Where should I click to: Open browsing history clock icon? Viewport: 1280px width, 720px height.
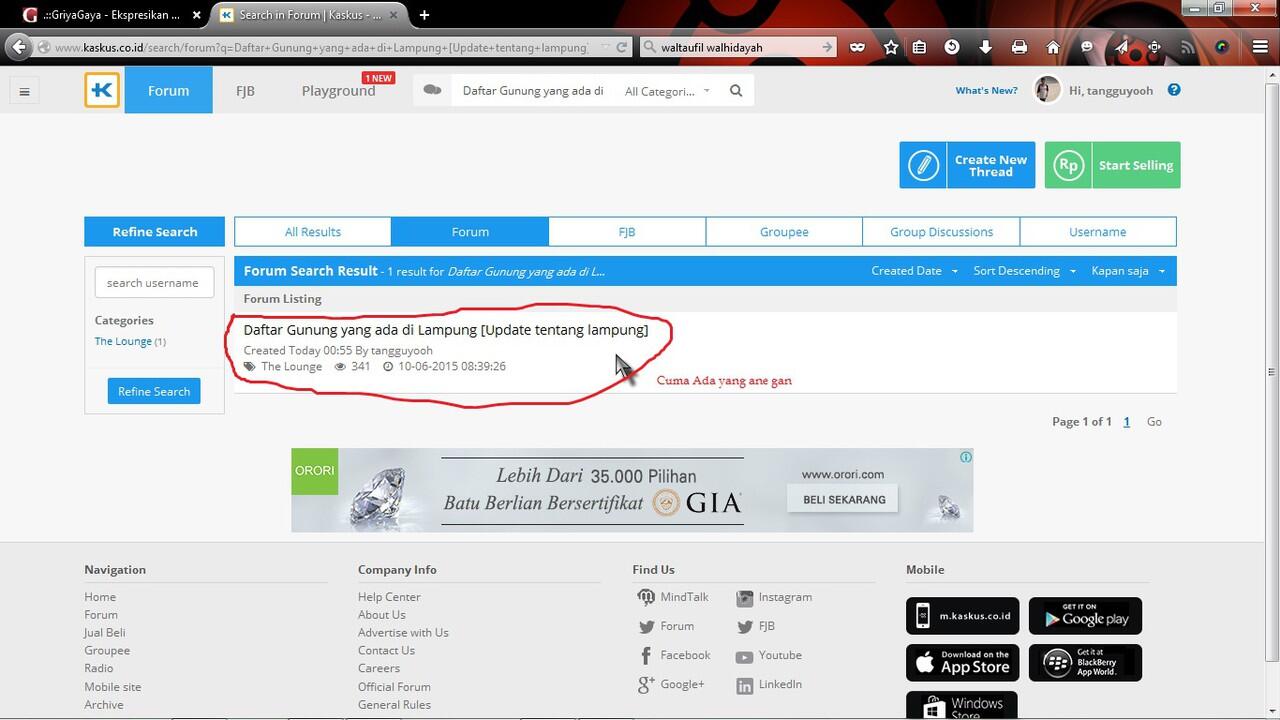[952, 47]
